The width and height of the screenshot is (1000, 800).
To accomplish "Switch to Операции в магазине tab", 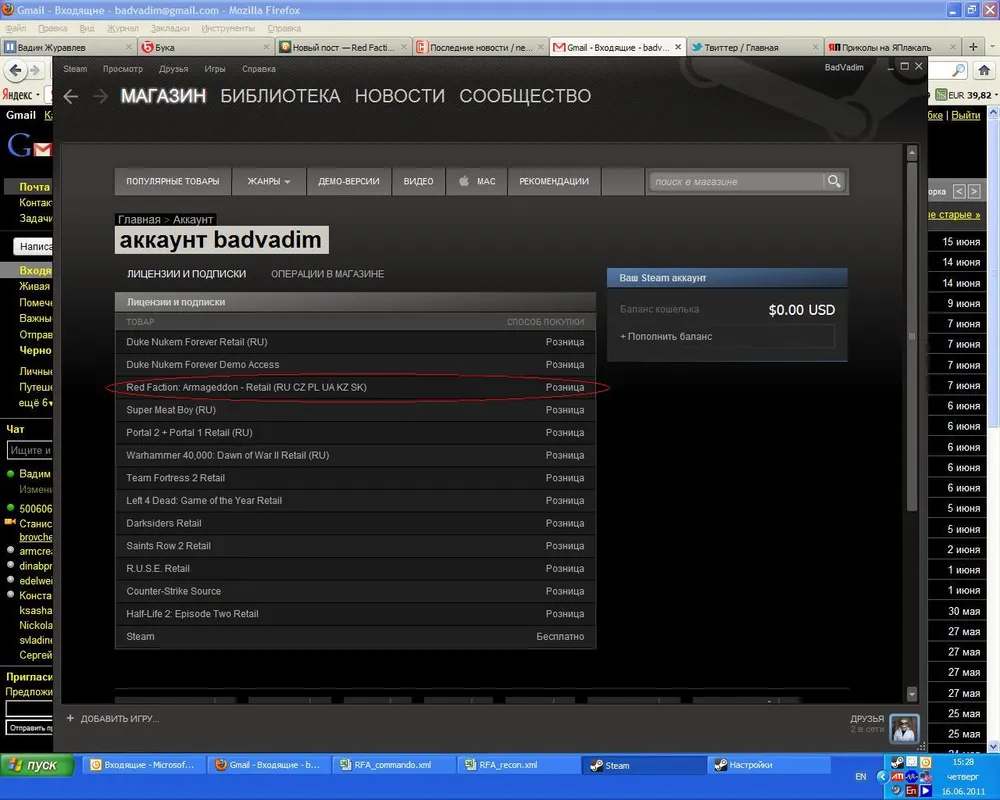I will click(x=327, y=274).
